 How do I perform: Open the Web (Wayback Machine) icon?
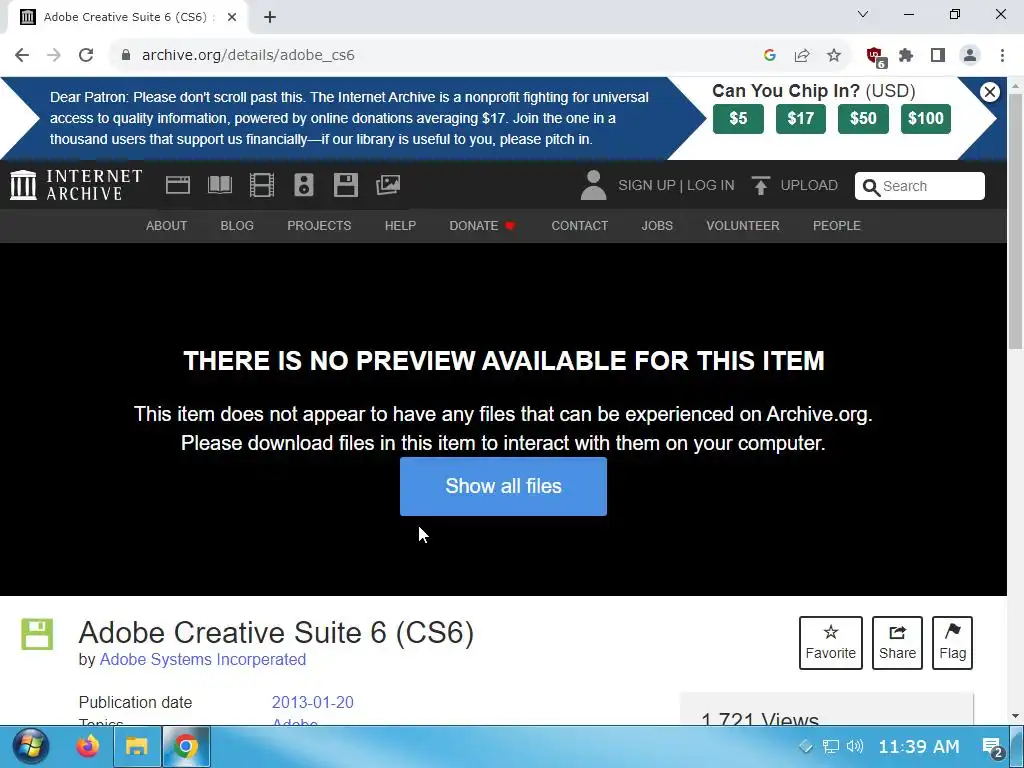(x=178, y=185)
